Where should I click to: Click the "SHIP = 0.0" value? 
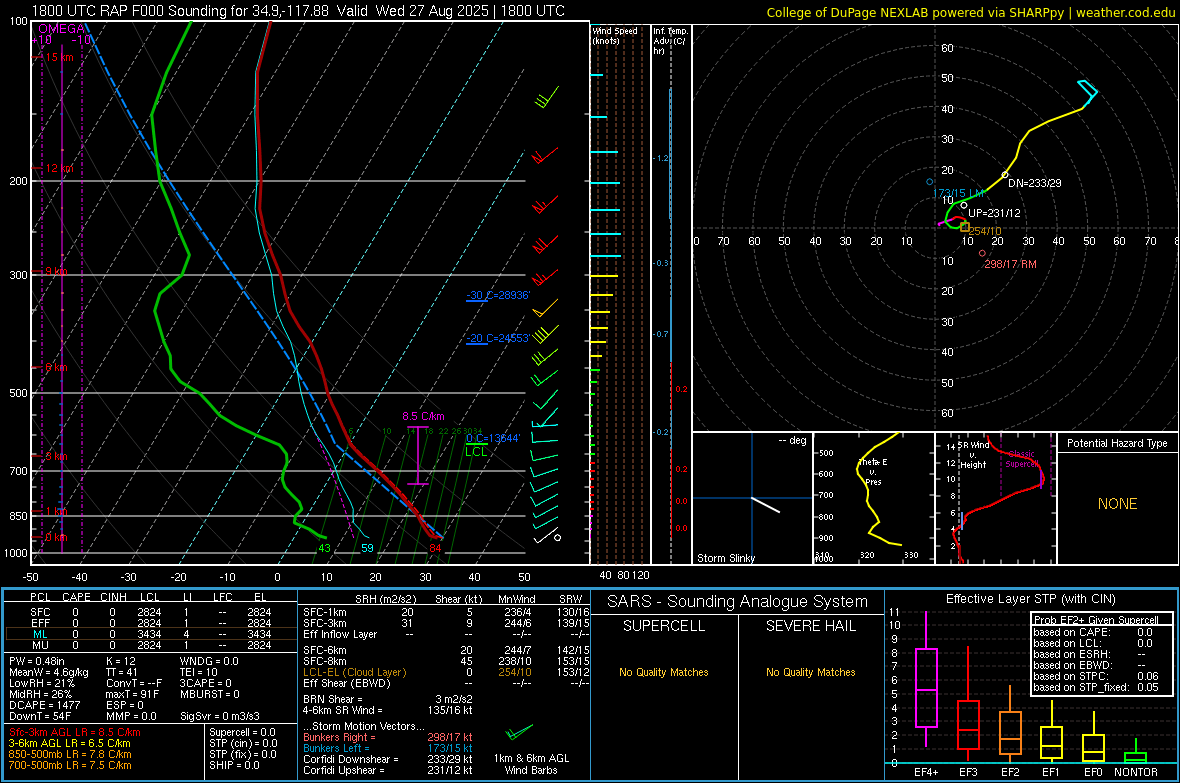tap(234, 765)
